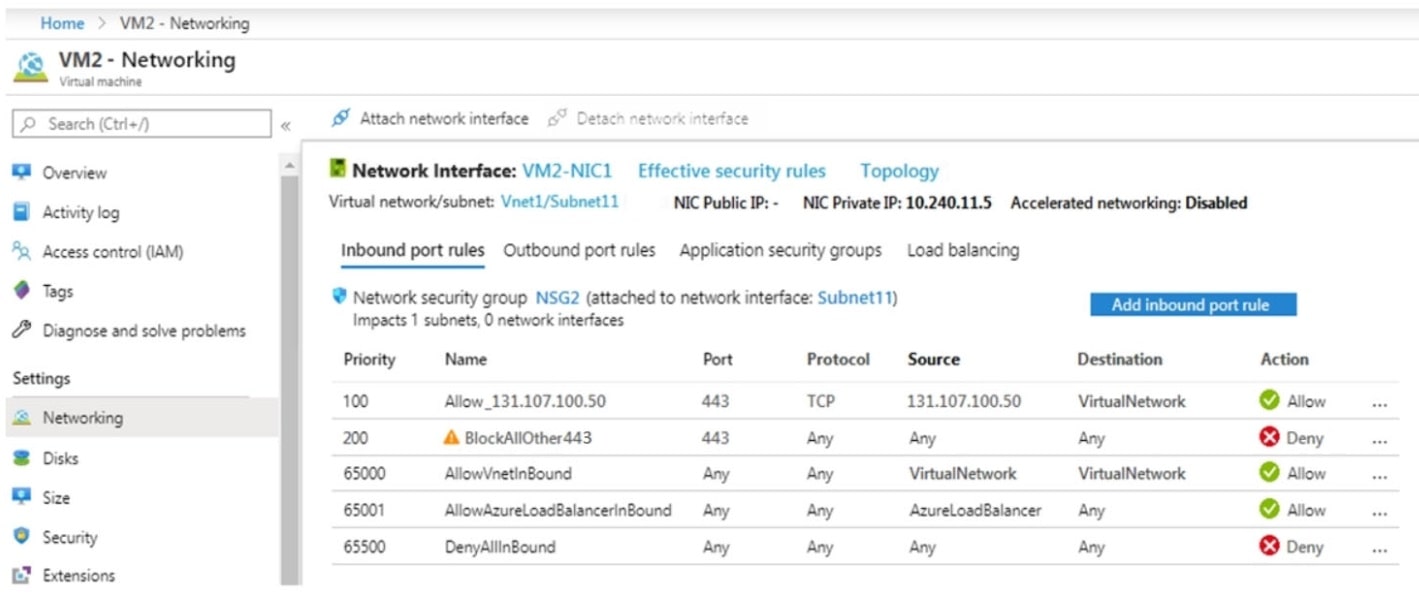The image size is (1419, 596).
Task: Click inside the Search (Ctrl+/) field
Action: (140, 123)
